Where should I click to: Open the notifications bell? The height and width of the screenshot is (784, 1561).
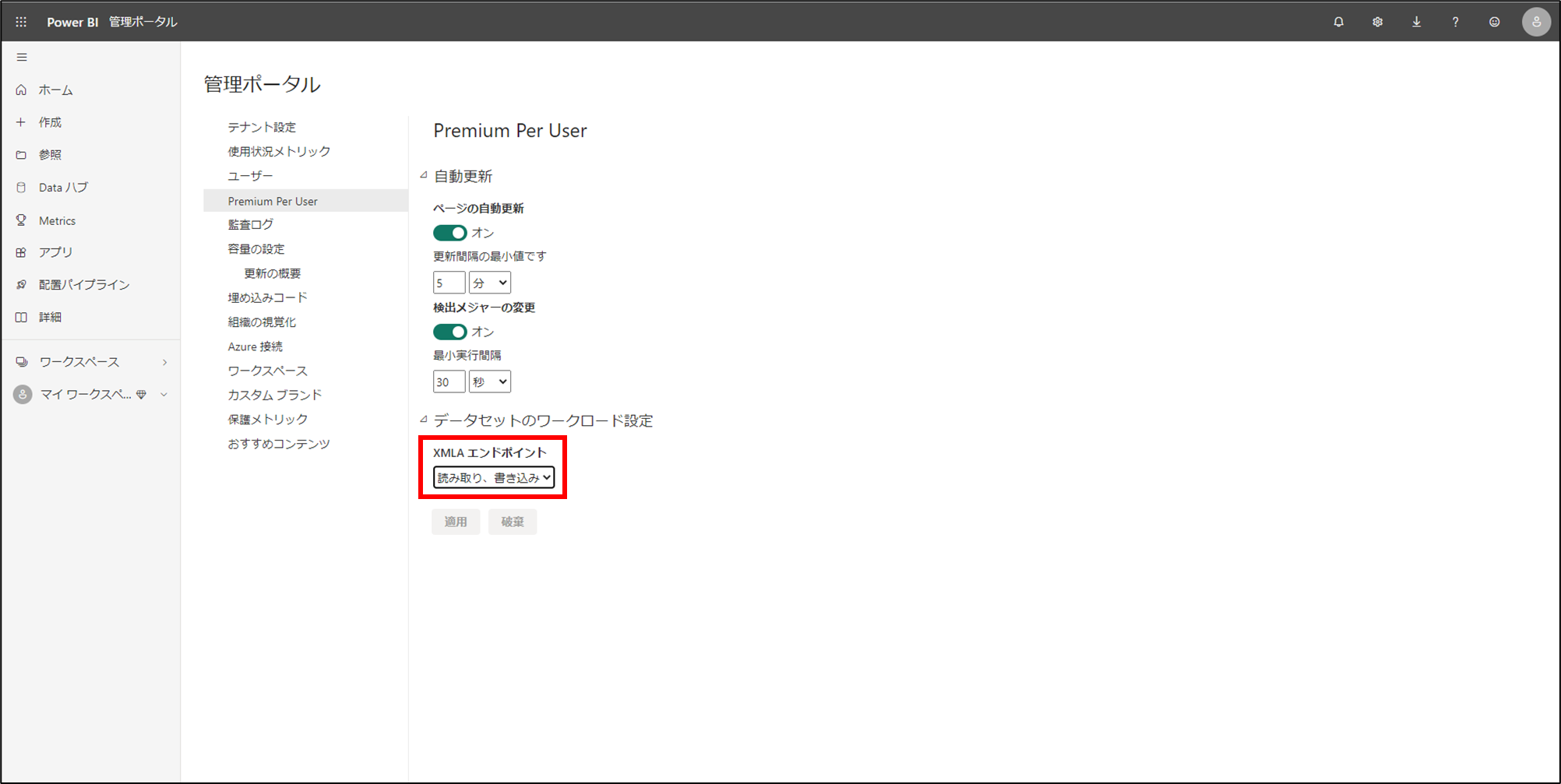1338,22
